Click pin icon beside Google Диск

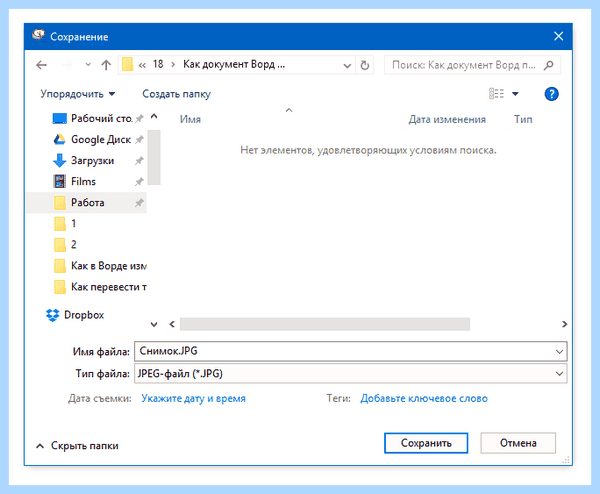(x=139, y=140)
